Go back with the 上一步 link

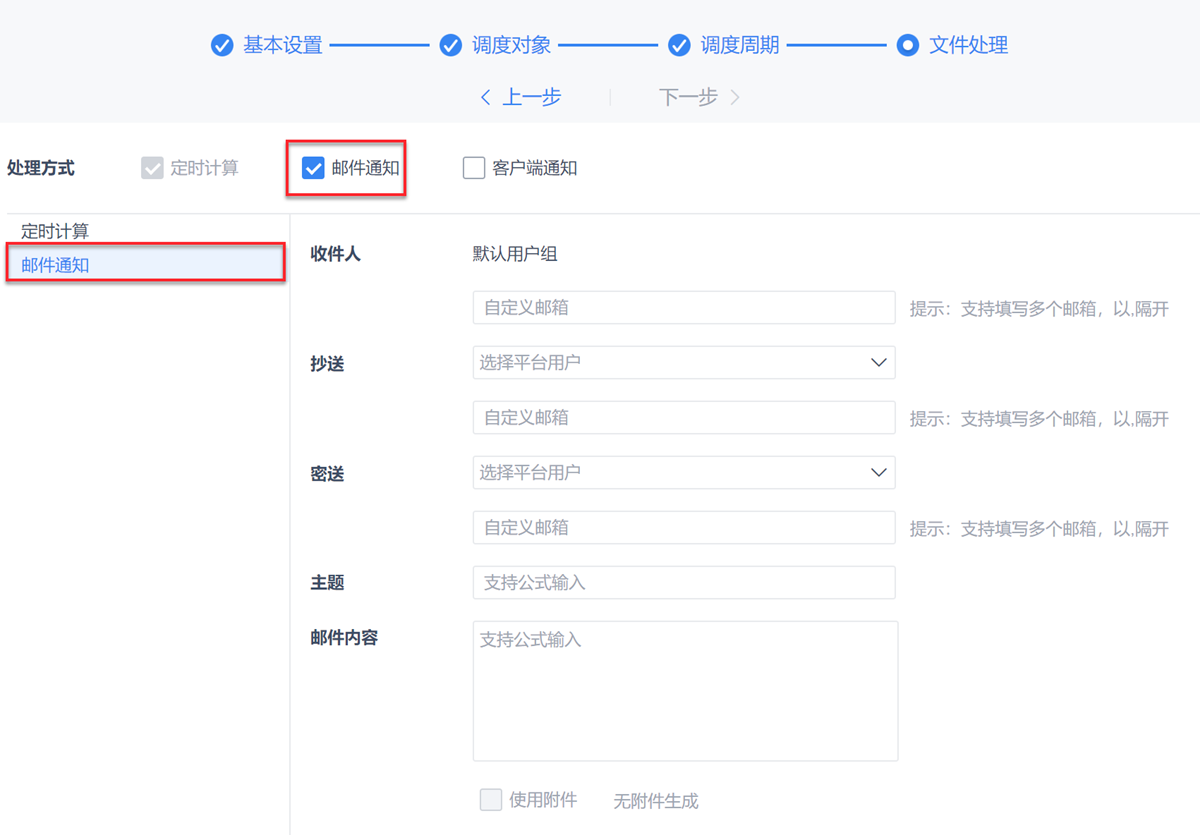531,97
